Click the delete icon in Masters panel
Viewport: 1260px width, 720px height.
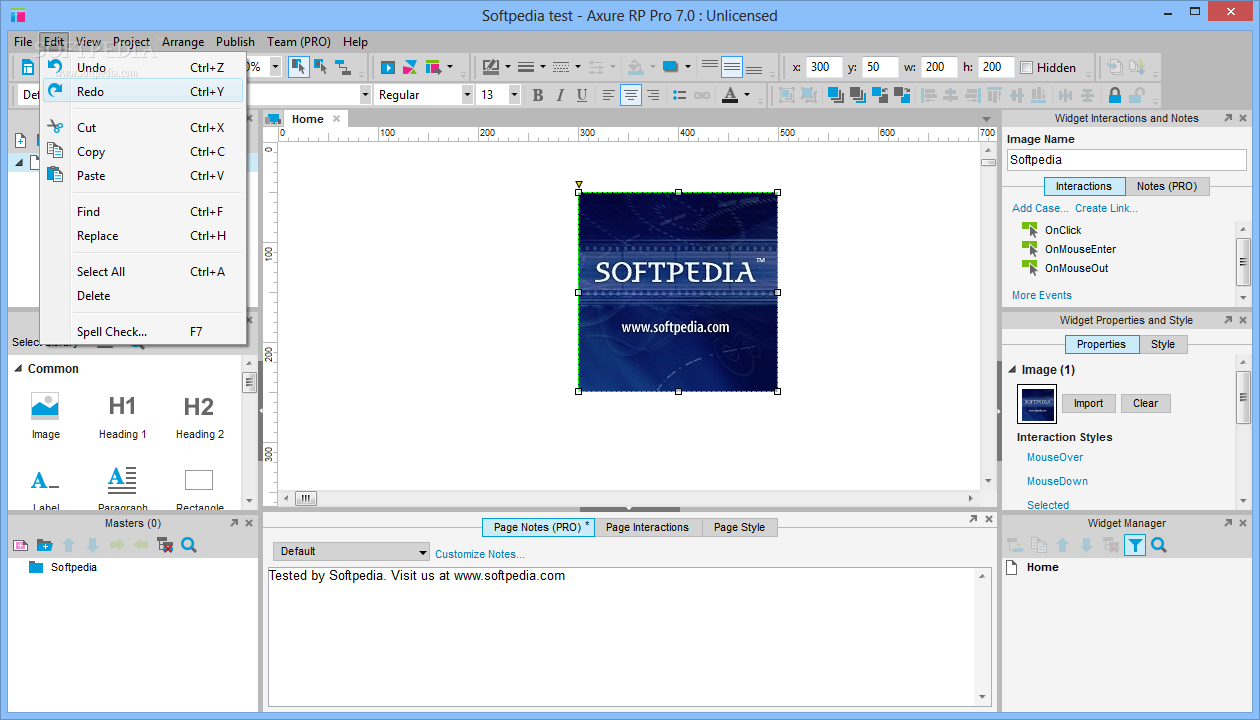click(165, 545)
